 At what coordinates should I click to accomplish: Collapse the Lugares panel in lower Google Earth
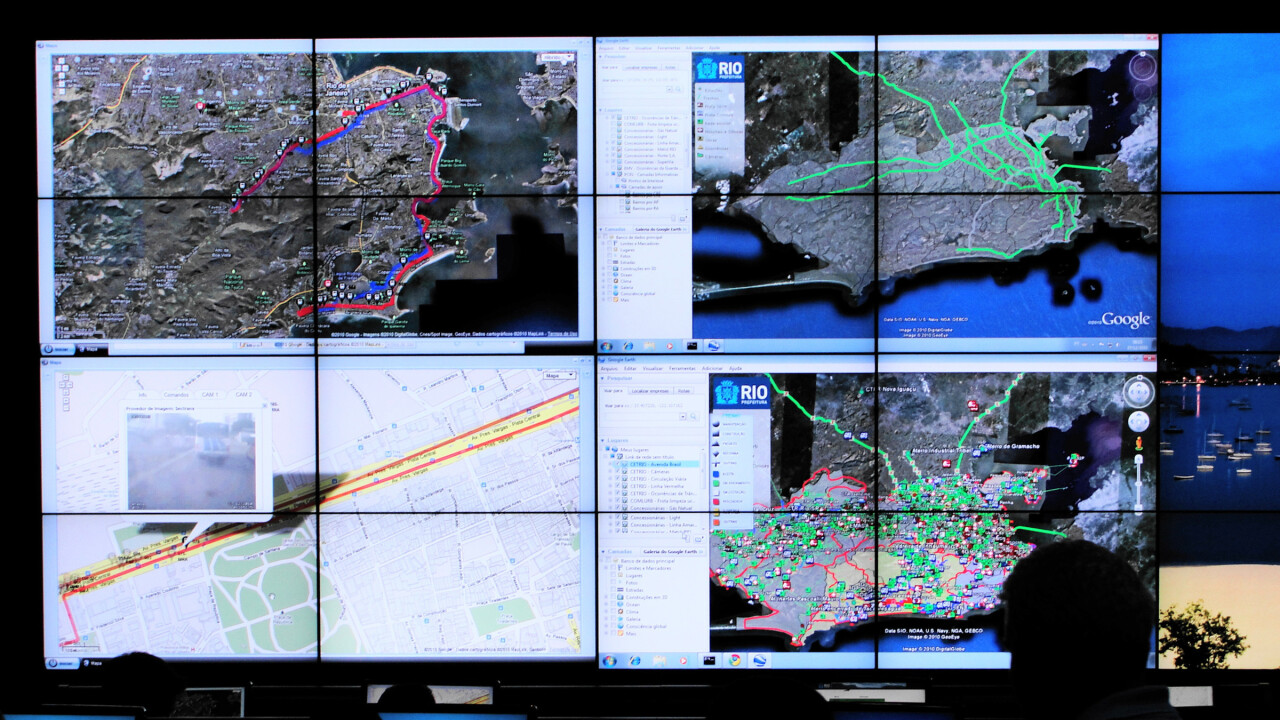[x=604, y=440]
